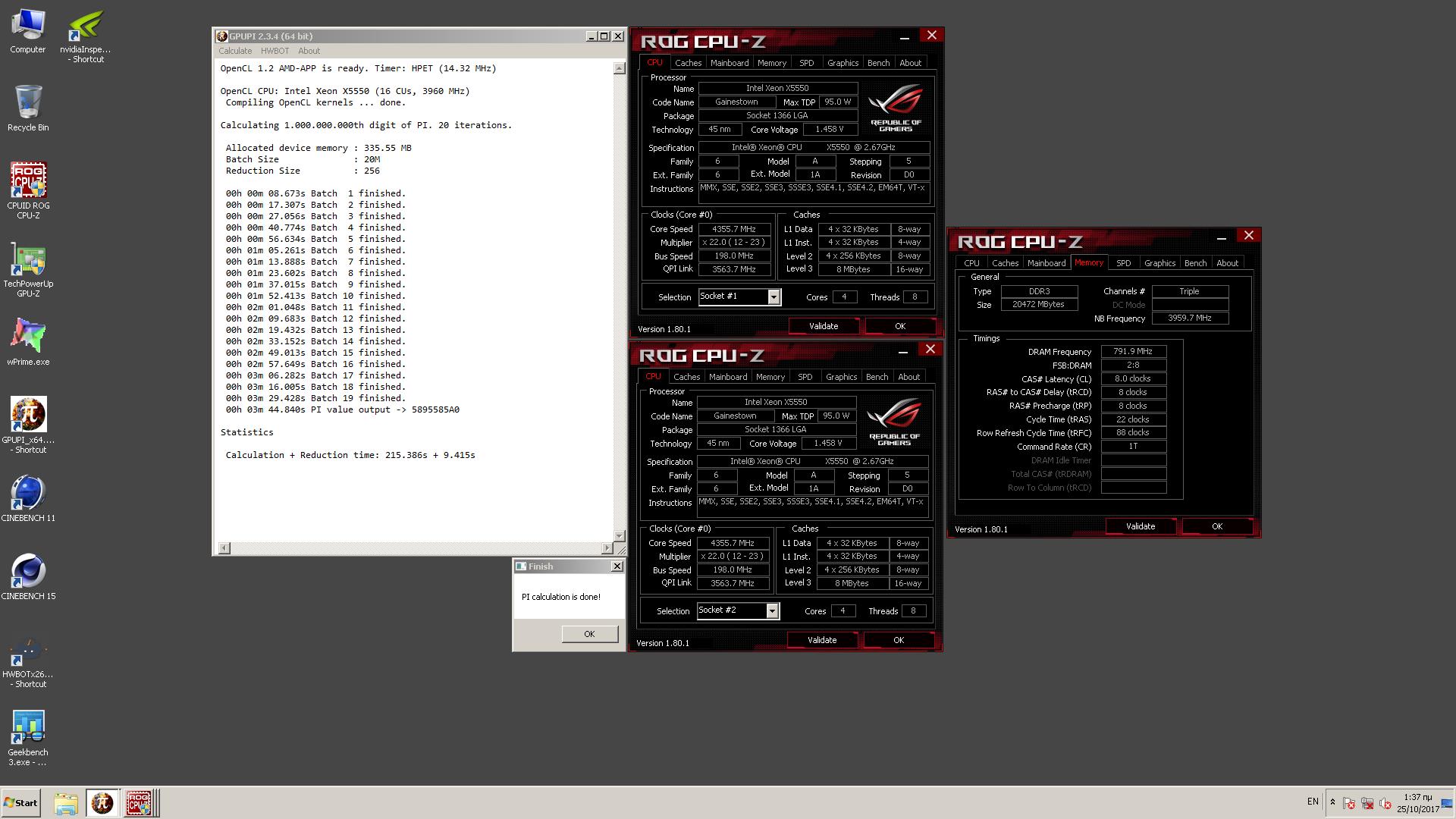Click OK in the Memory CPU-Z window
1456x819 pixels.
pos(1217,526)
